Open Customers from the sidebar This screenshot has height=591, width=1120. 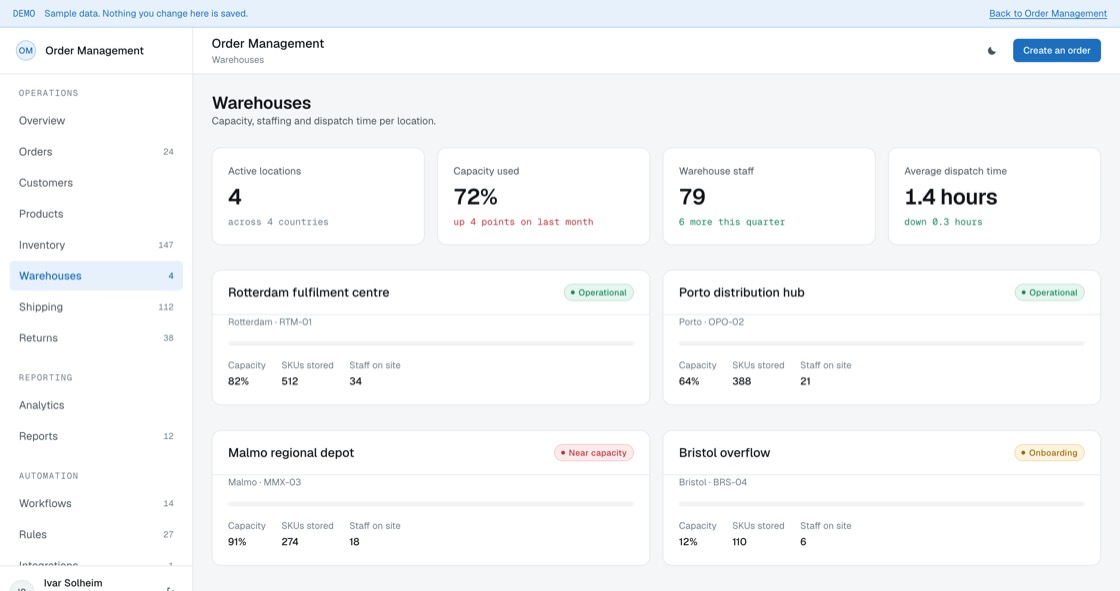tap(96, 183)
